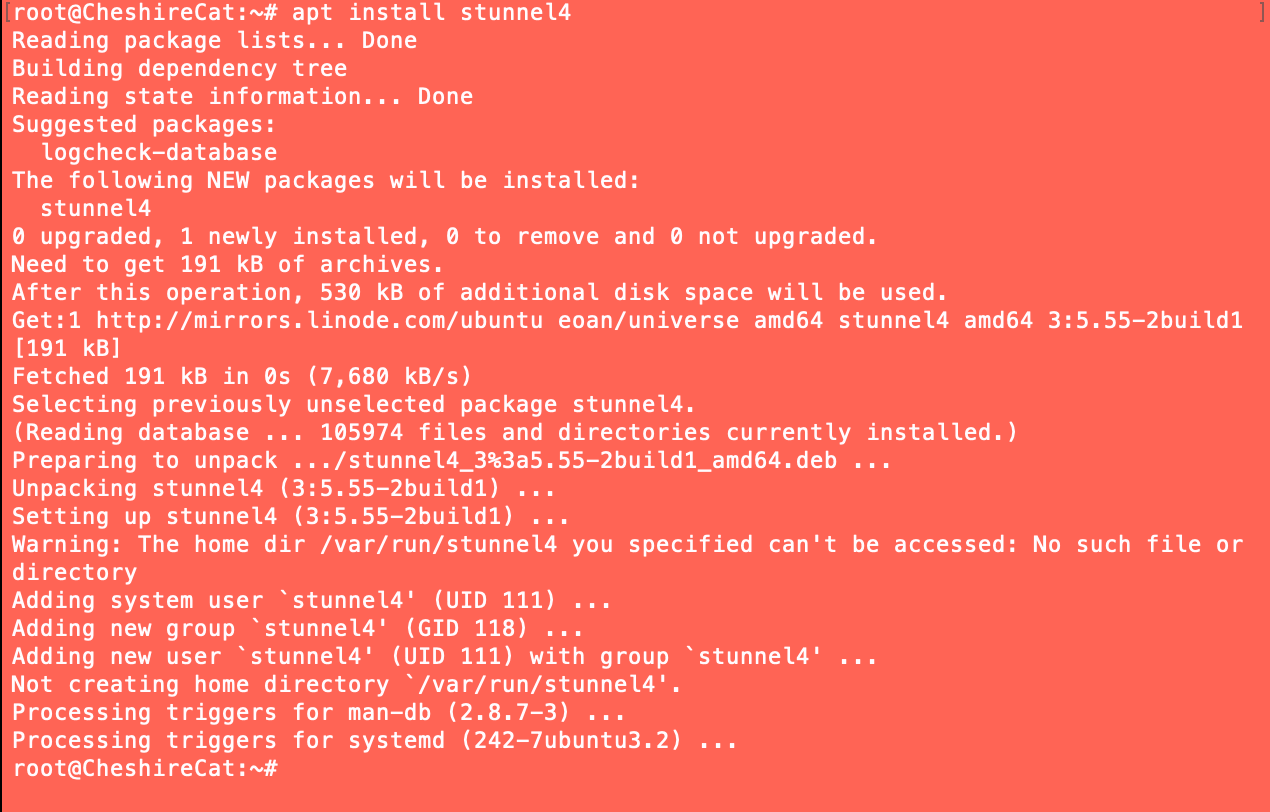Screen dimensions: 1270x812
Task: Click the "Reading package lists... Done" line
Action: click(x=214, y=41)
